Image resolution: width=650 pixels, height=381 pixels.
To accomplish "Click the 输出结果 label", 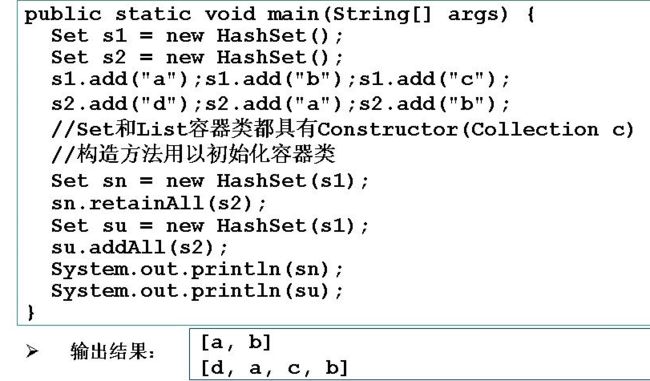I will (112, 352).
